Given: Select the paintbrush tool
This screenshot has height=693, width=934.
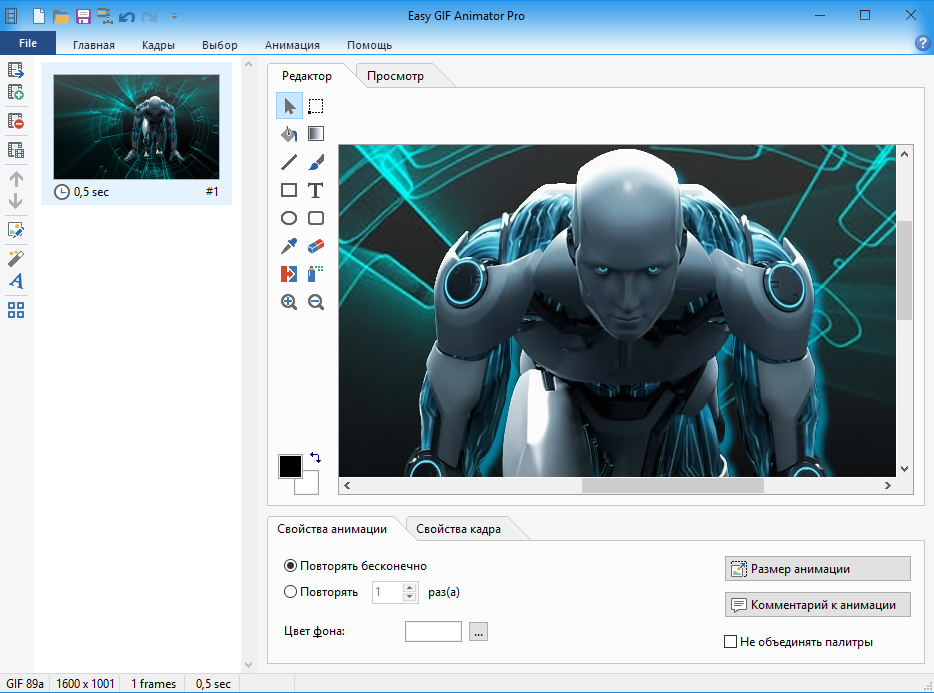Looking at the screenshot, I should pos(316,162).
